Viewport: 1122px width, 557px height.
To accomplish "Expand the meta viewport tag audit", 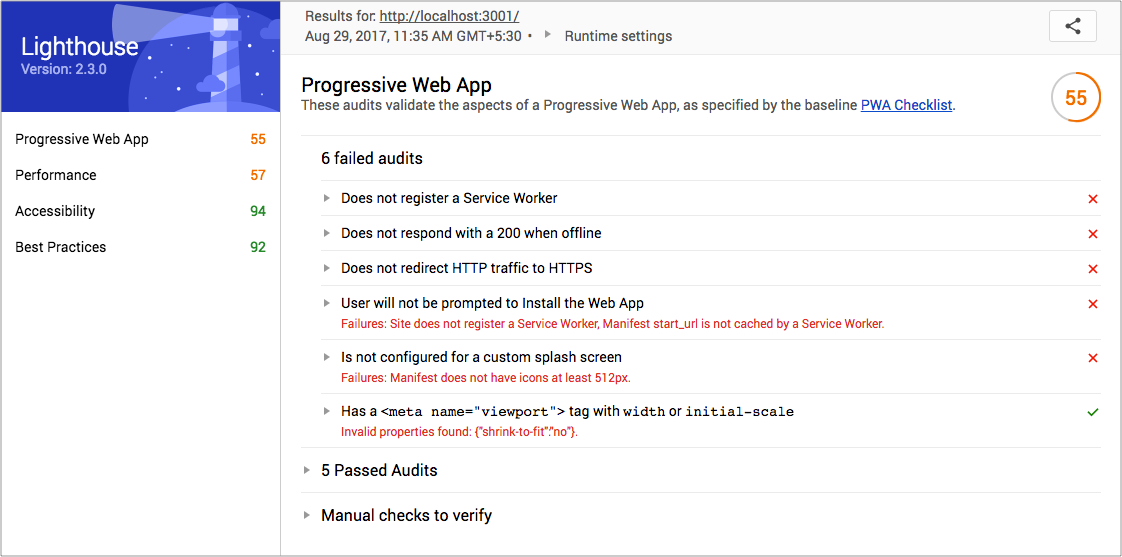I will [x=326, y=411].
